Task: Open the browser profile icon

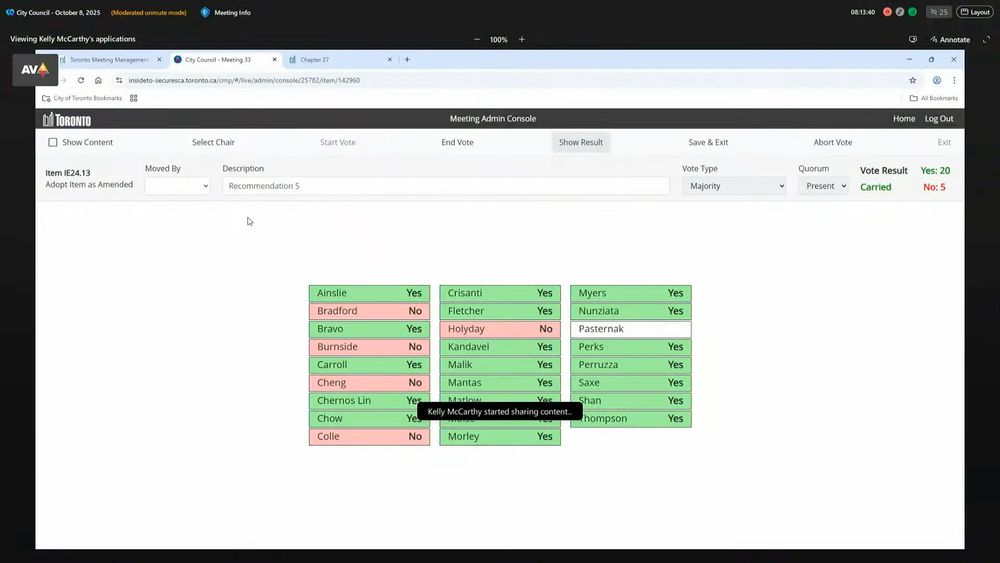Action: (x=937, y=80)
